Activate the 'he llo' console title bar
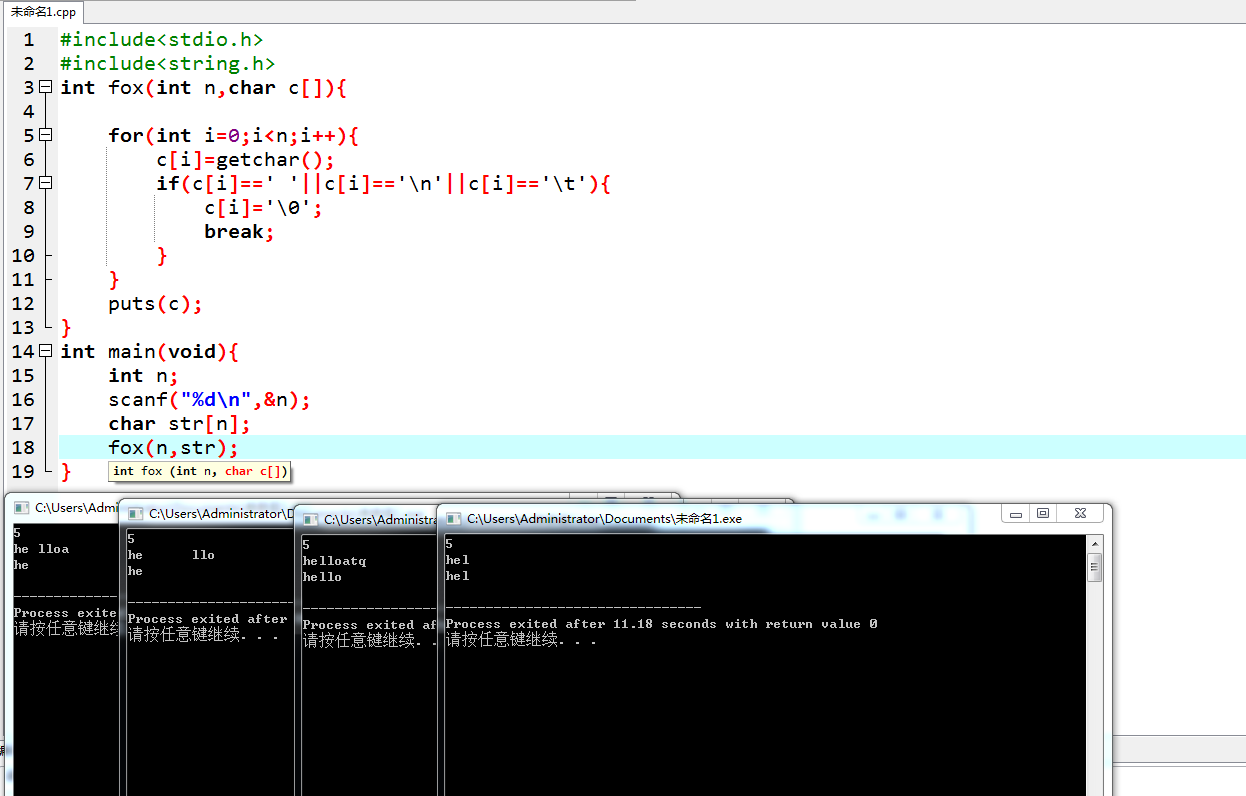The image size is (1246, 796). coord(208,514)
